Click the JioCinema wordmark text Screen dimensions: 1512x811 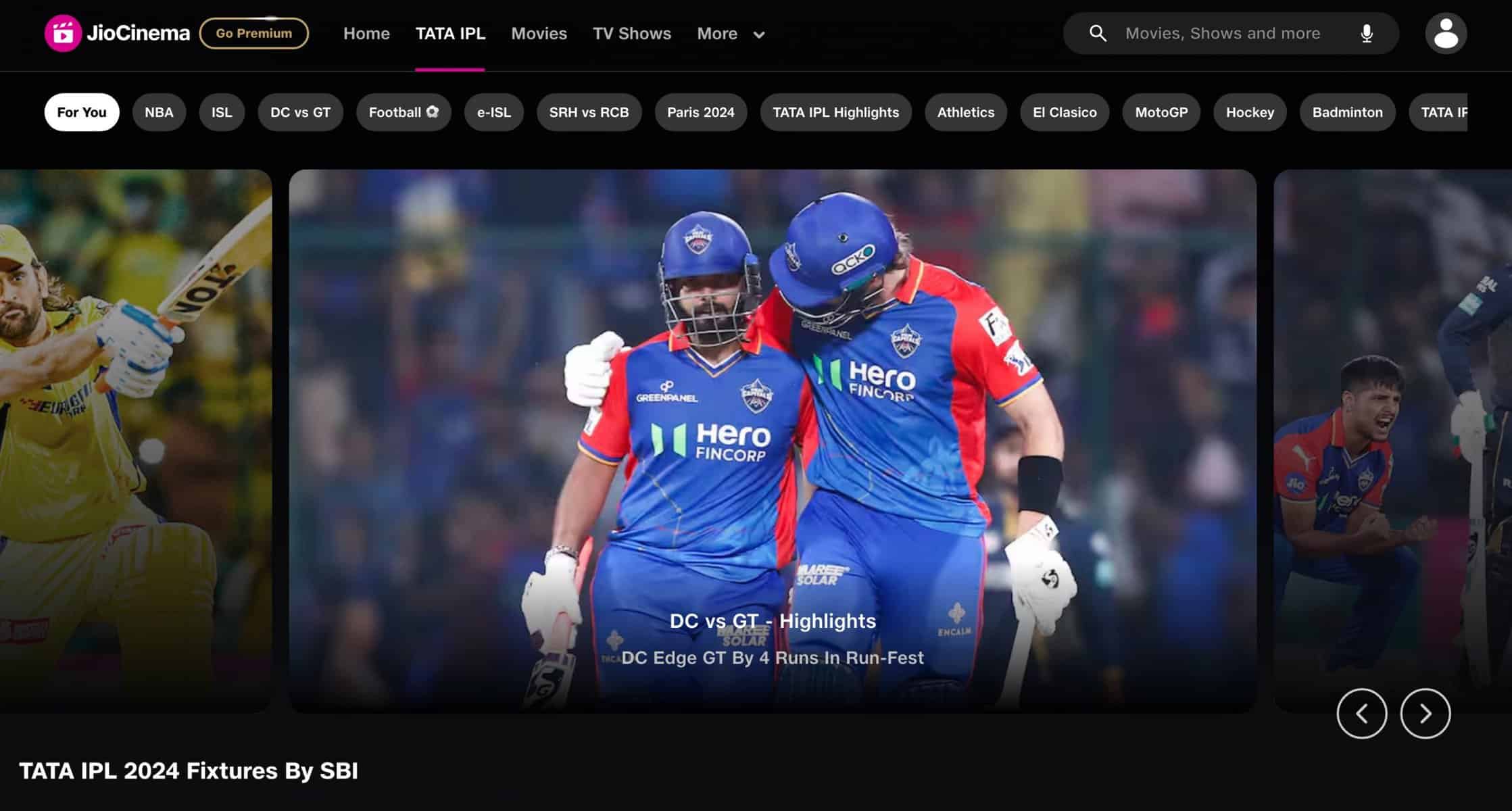click(x=138, y=33)
